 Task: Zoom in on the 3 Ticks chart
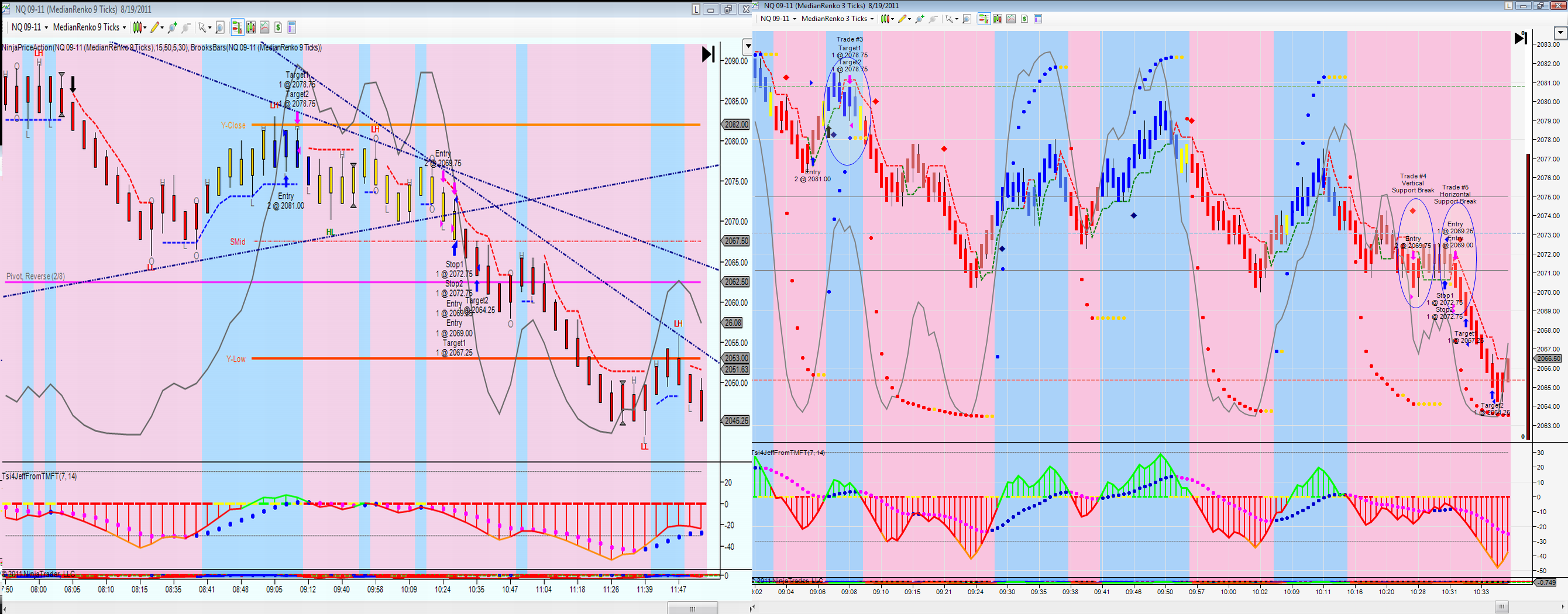(x=920, y=19)
